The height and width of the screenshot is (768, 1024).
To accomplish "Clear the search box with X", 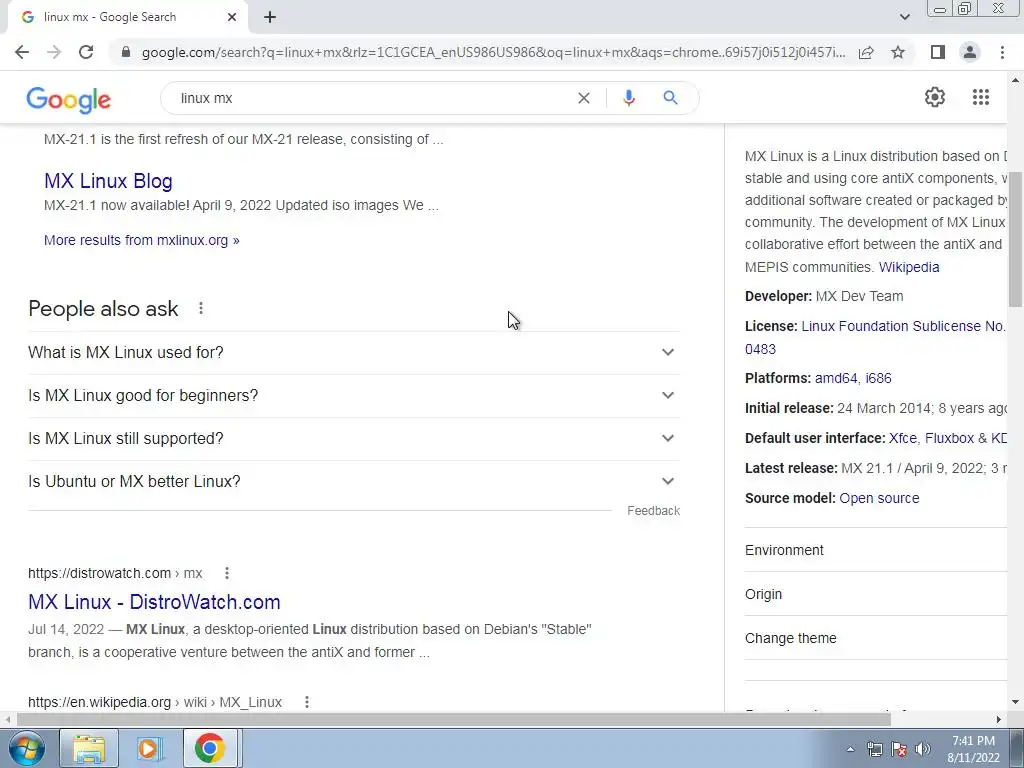I will pos(584,98).
